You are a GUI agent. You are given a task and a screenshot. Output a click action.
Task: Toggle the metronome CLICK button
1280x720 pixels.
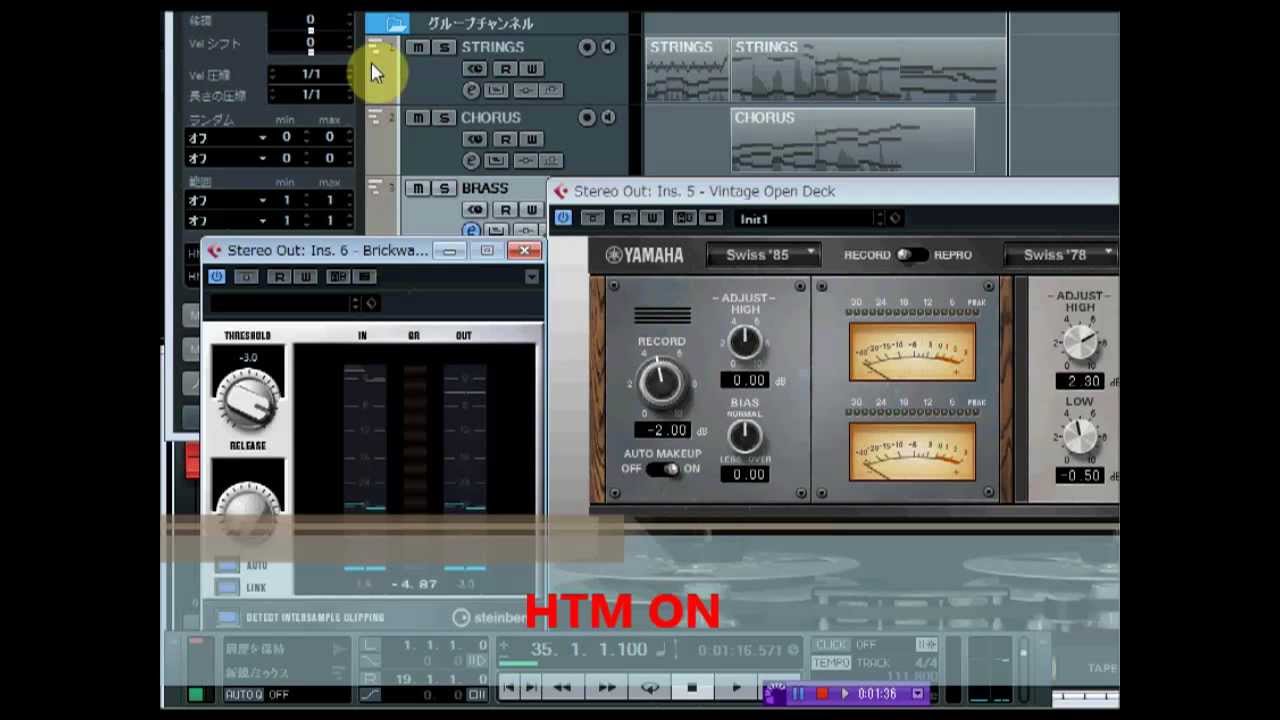831,645
